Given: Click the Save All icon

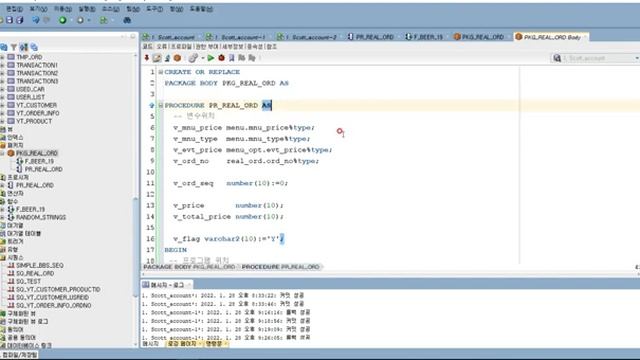Looking at the screenshot, I should coord(19,20).
